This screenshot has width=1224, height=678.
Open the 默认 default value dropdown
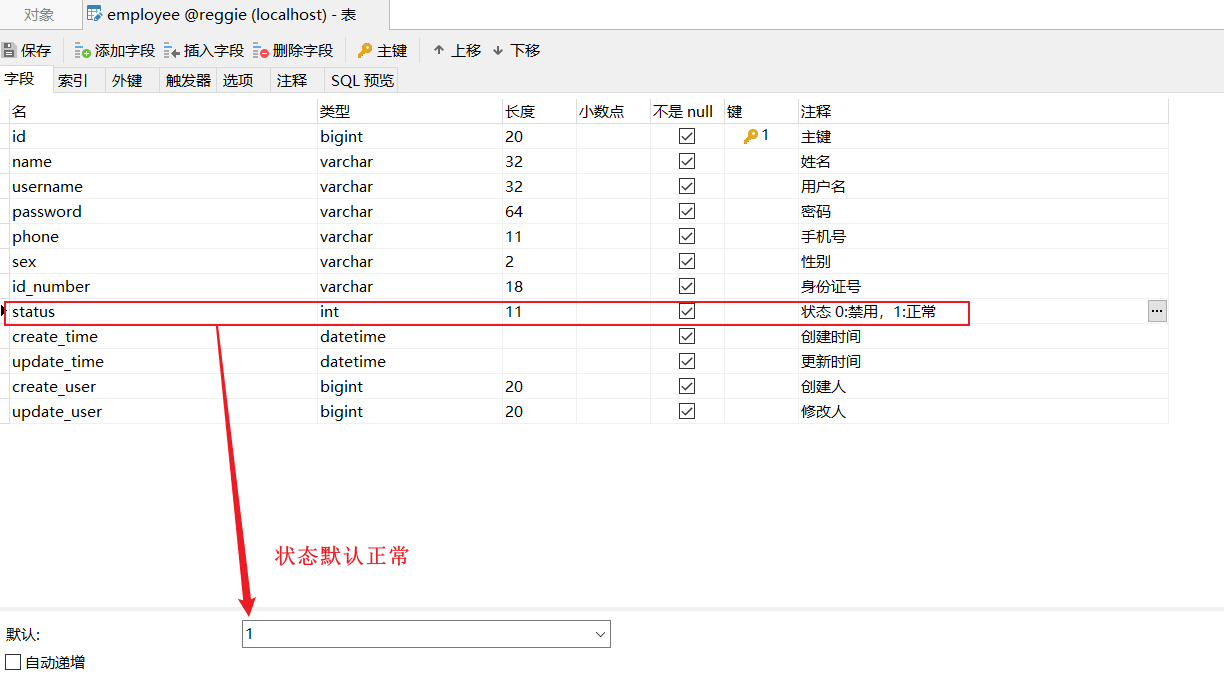601,634
